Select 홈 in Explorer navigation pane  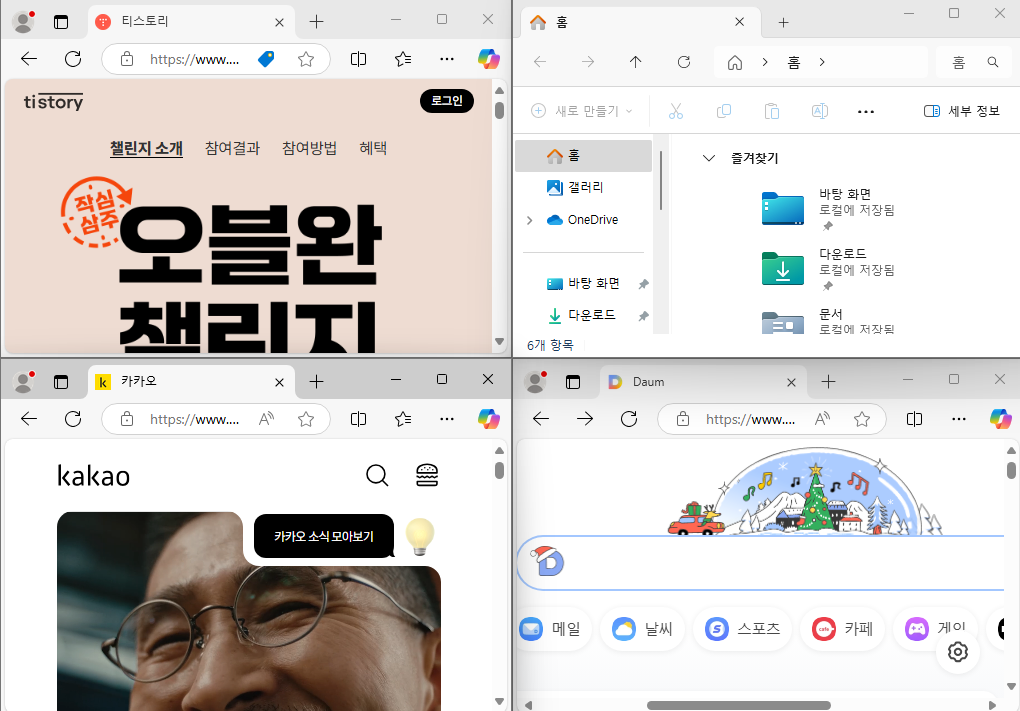[584, 155]
